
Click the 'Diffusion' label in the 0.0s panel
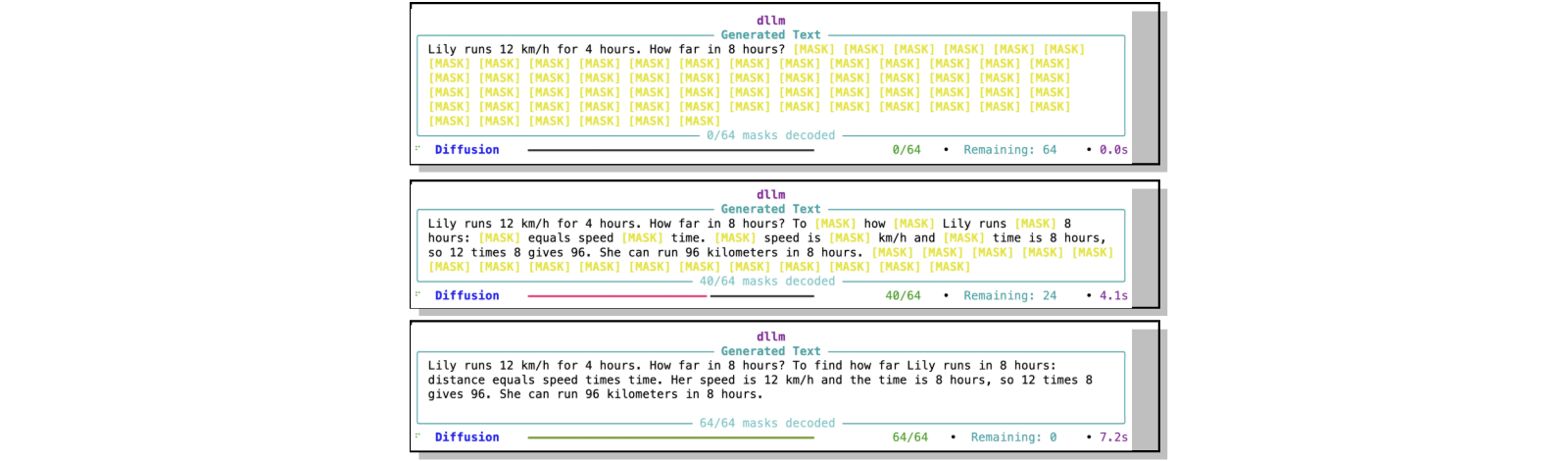click(x=466, y=150)
